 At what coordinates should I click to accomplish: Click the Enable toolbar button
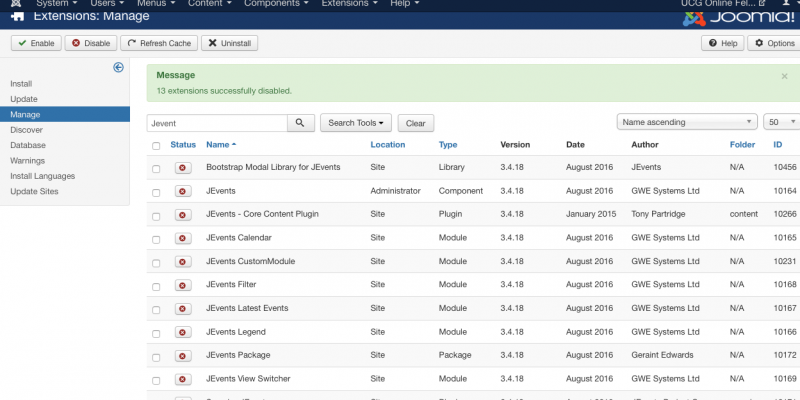[x=36, y=43]
